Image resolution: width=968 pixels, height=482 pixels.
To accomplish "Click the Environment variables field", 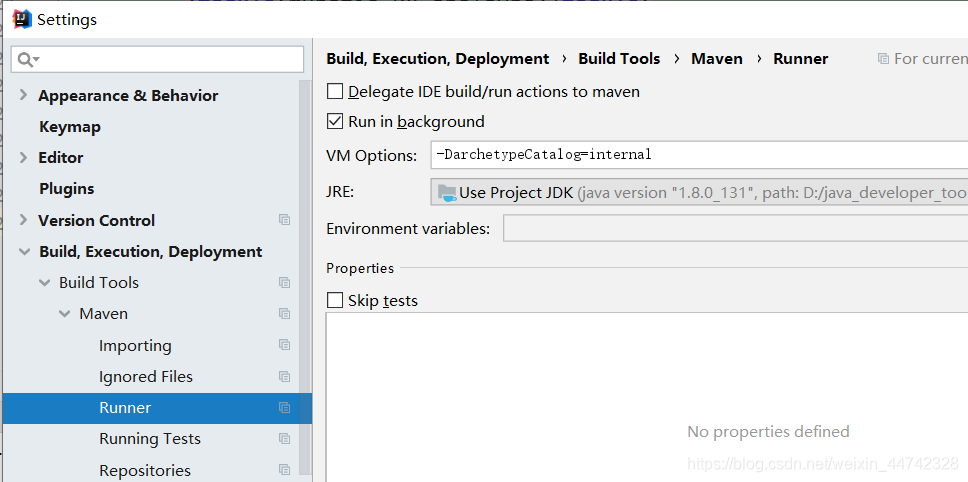I will [x=735, y=228].
